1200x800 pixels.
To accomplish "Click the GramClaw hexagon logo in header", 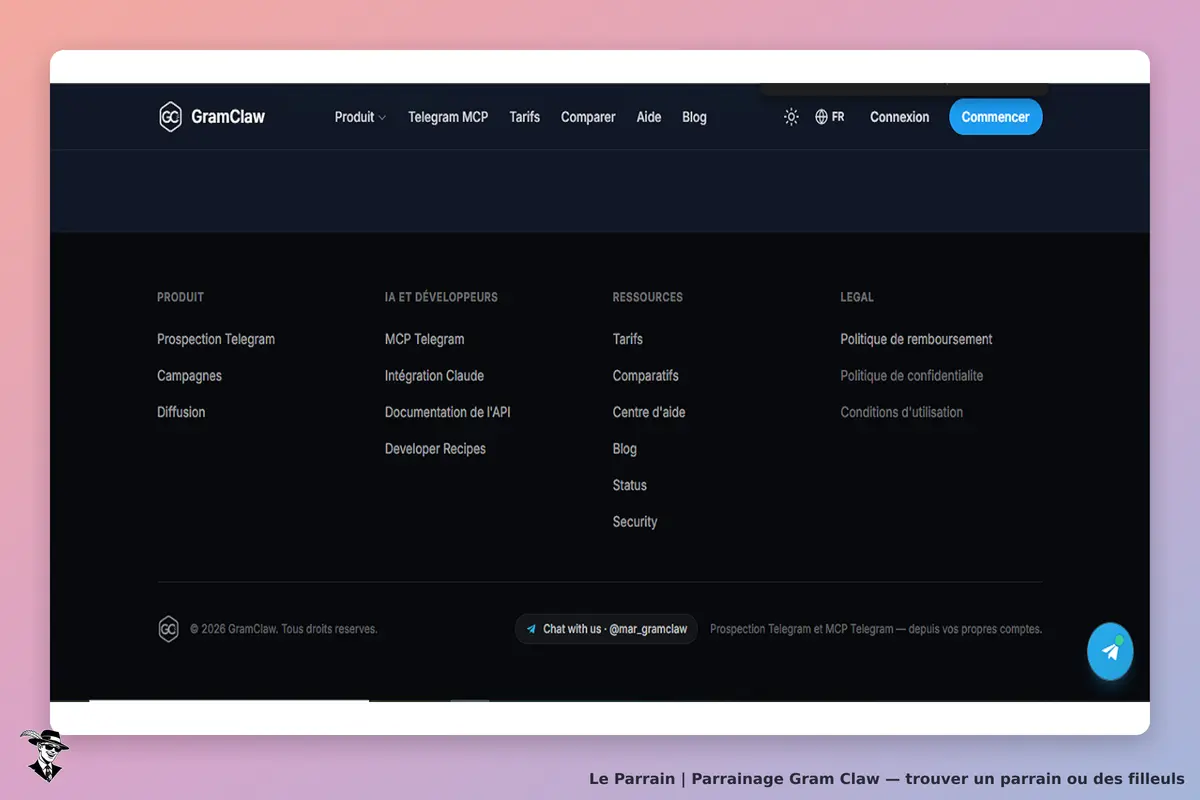I will tap(170, 117).
